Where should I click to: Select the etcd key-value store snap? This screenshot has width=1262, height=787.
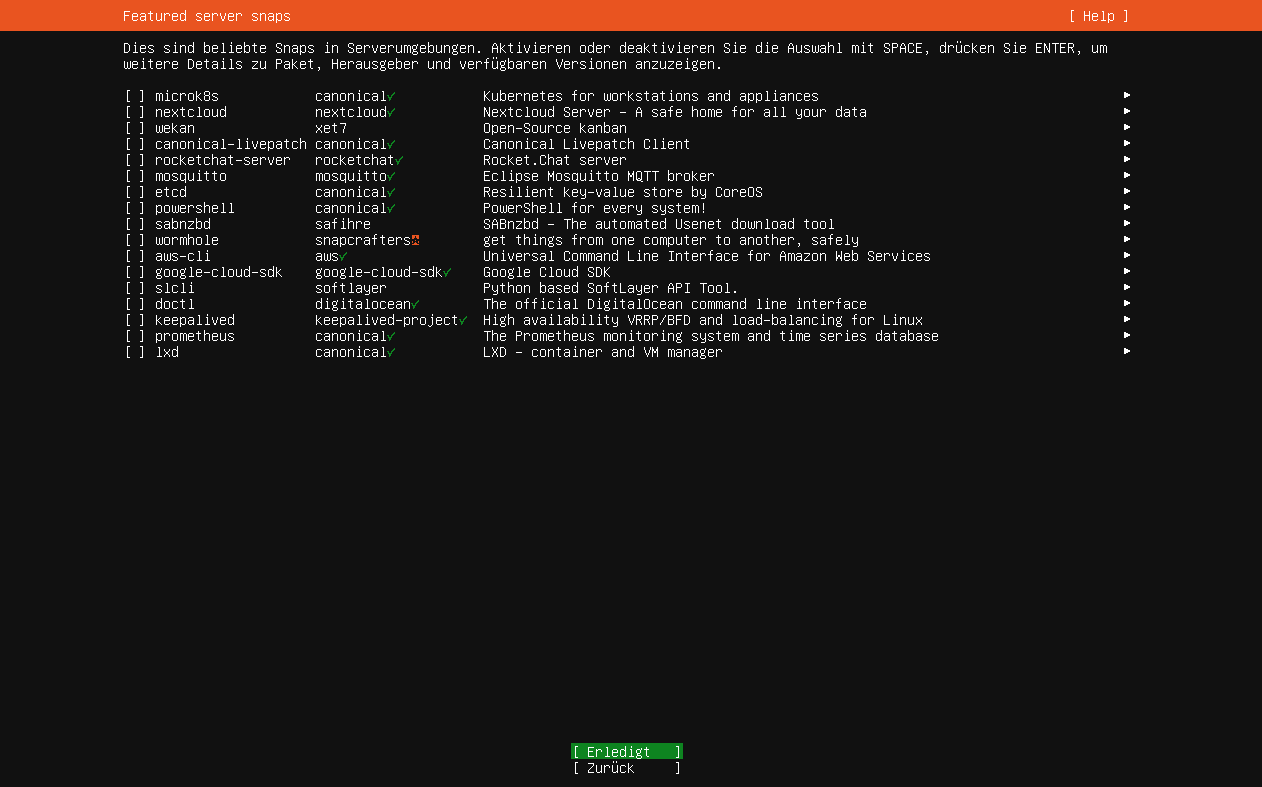[135, 192]
